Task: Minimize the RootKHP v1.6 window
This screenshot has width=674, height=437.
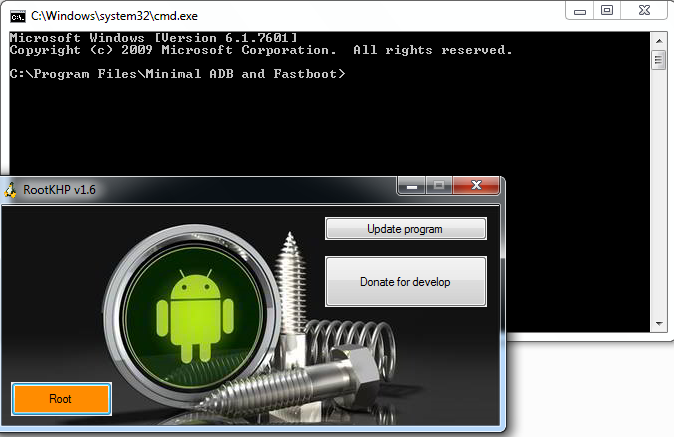Action: (x=412, y=186)
